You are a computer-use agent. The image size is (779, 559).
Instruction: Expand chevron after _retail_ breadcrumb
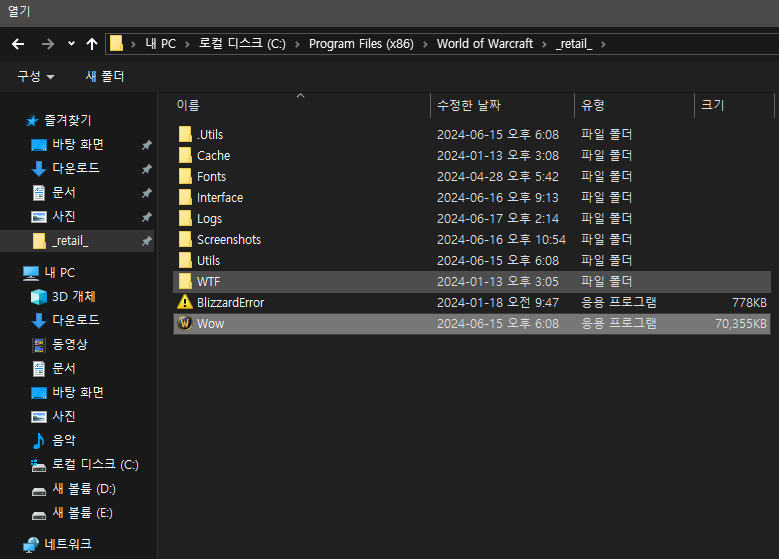point(603,44)
